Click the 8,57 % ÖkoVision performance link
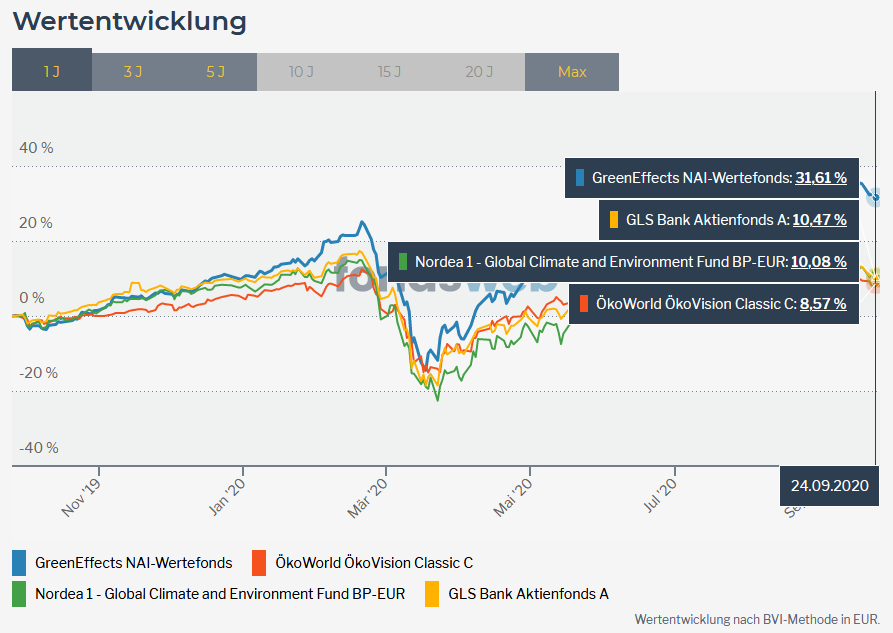This screenshot has width=893, height=633. [822, 303]
